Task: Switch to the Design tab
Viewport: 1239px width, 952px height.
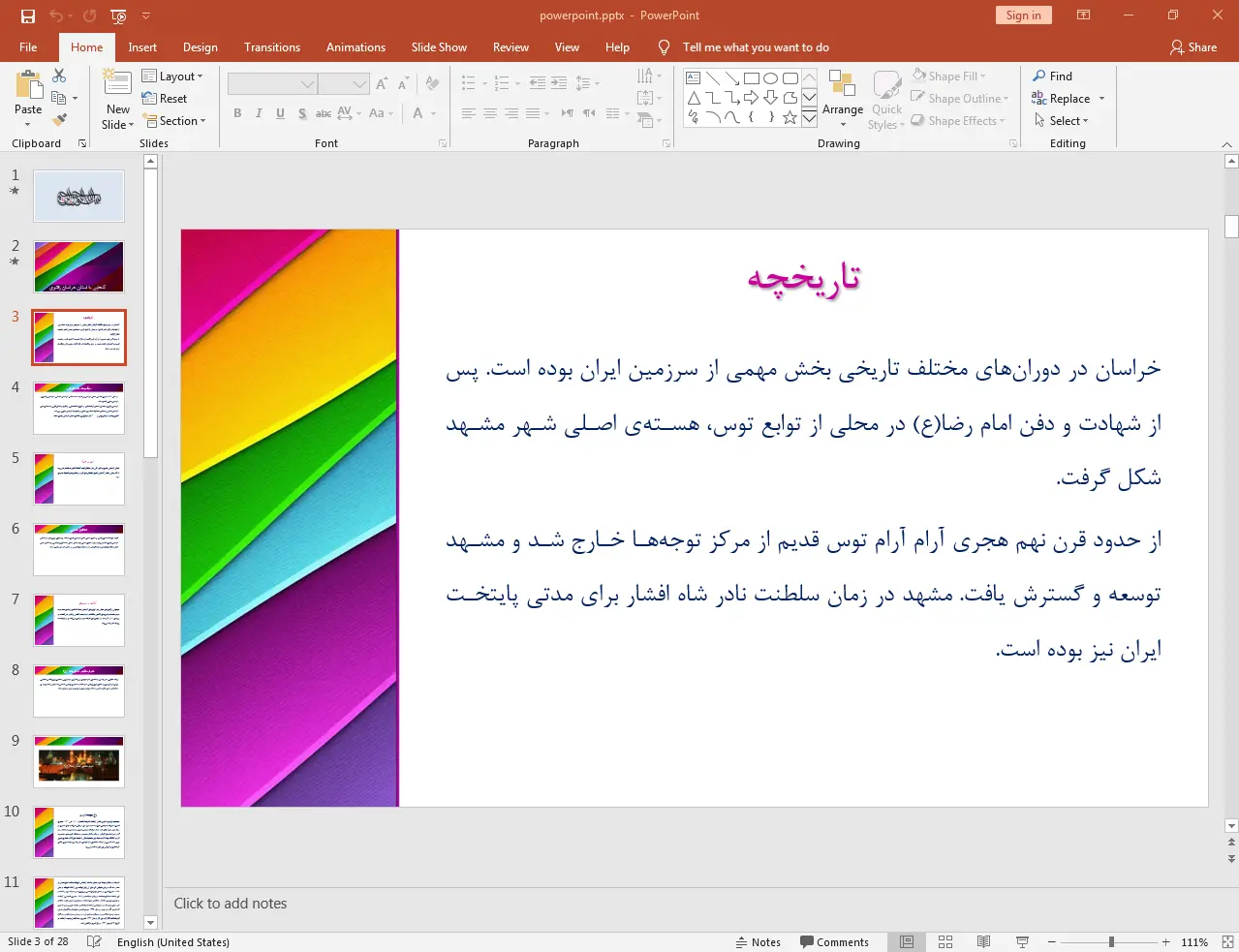Action: [x=201, y=47]
